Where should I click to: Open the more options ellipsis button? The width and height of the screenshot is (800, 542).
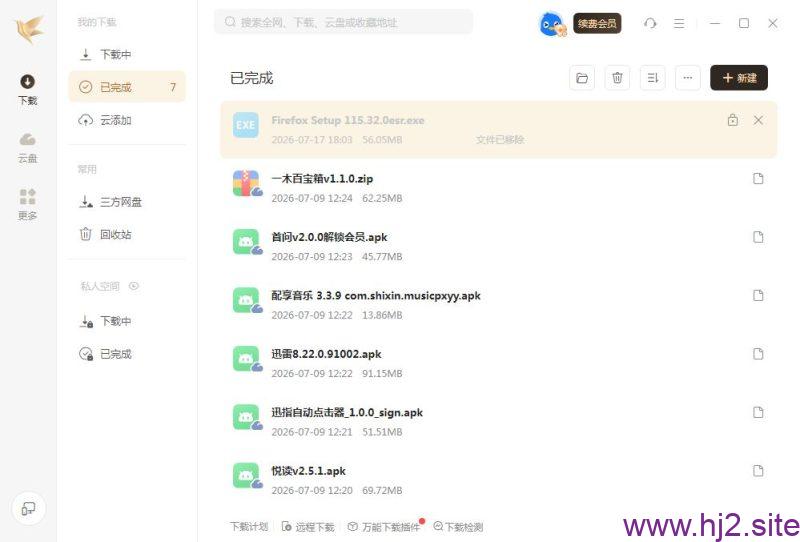point(688,78)
